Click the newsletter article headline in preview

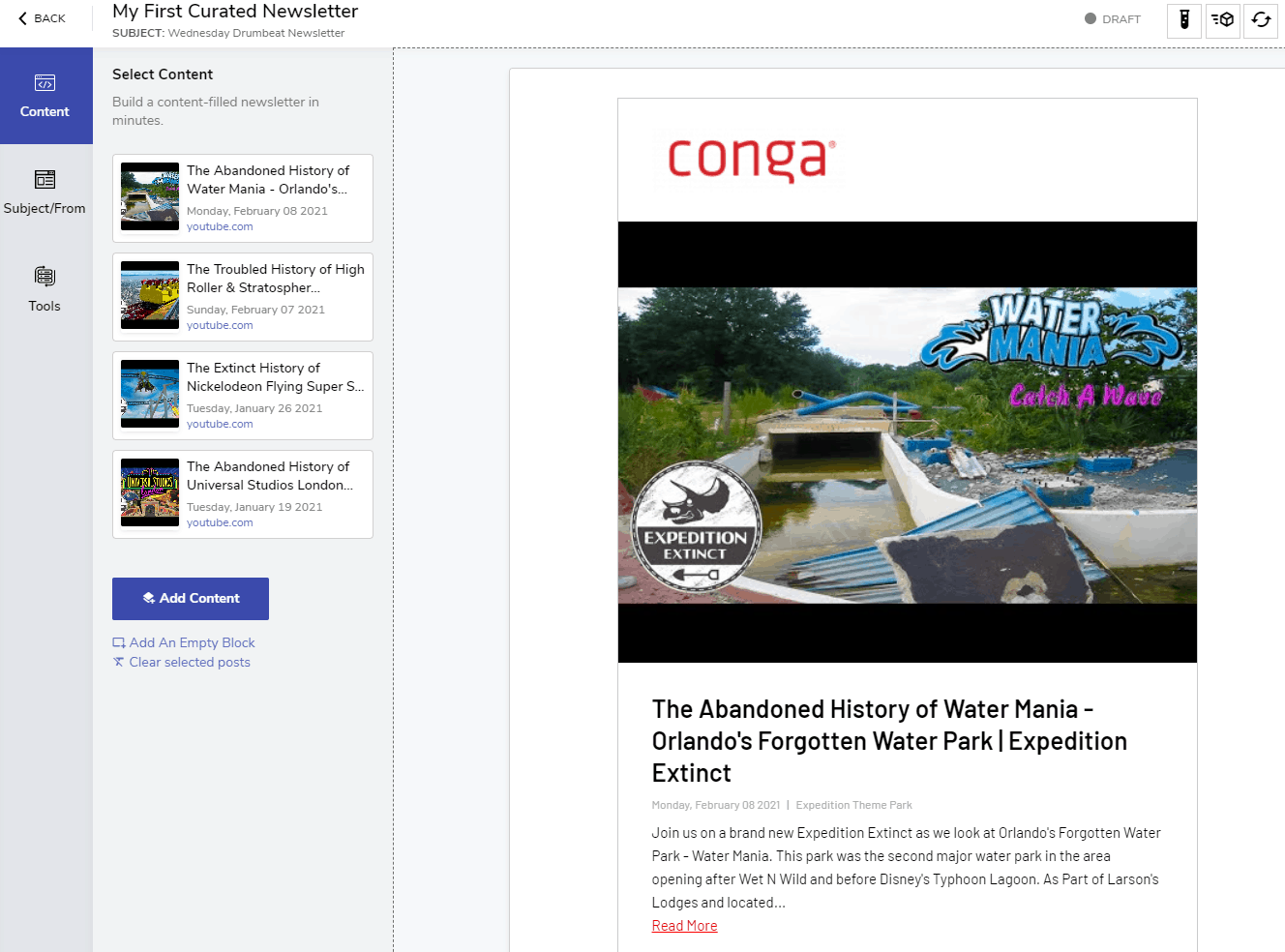pos(889,741)
